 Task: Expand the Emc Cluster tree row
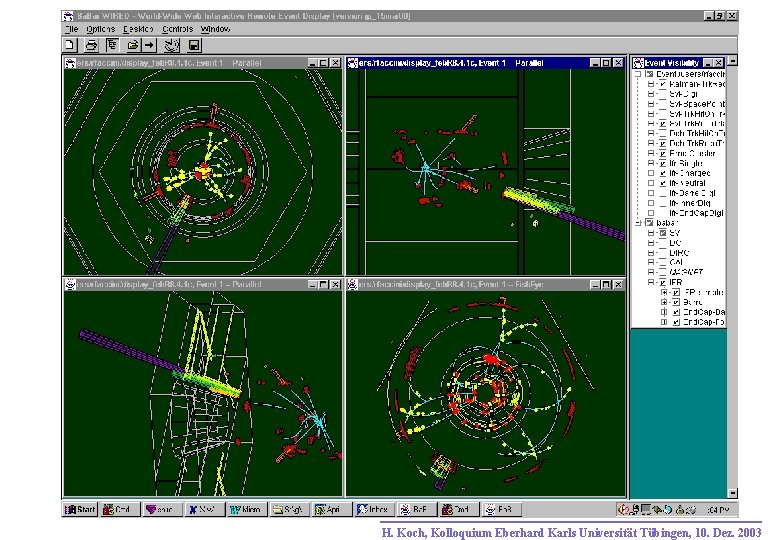651,153
